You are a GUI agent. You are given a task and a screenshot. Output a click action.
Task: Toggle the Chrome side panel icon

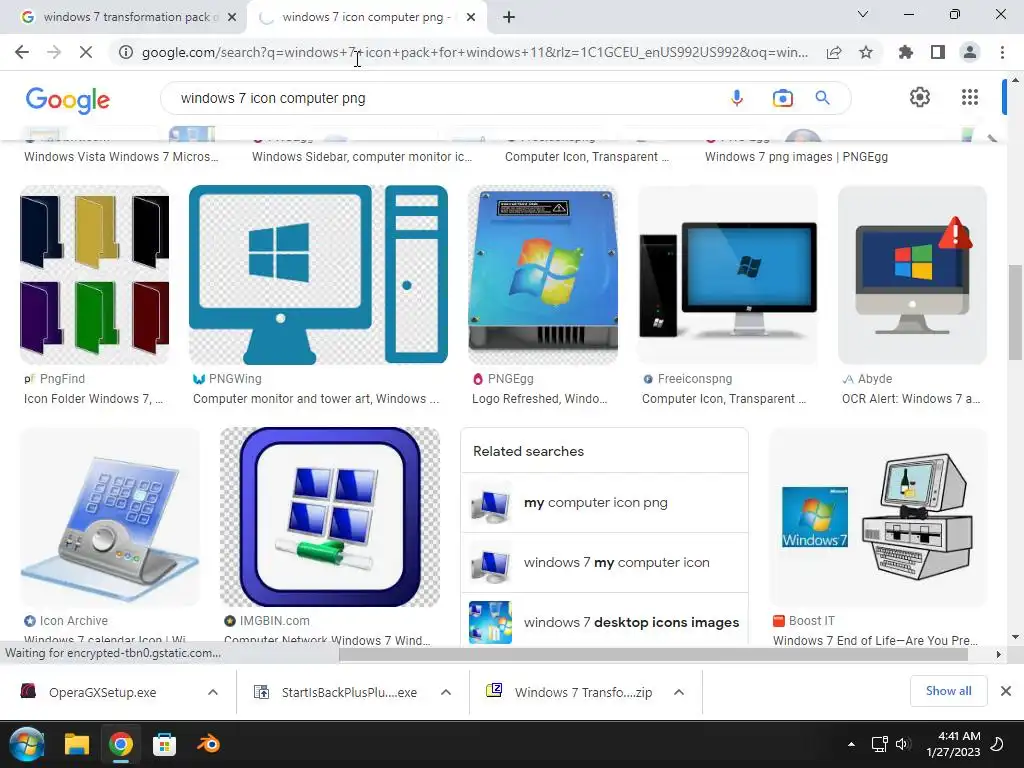(x=938, y=52)
